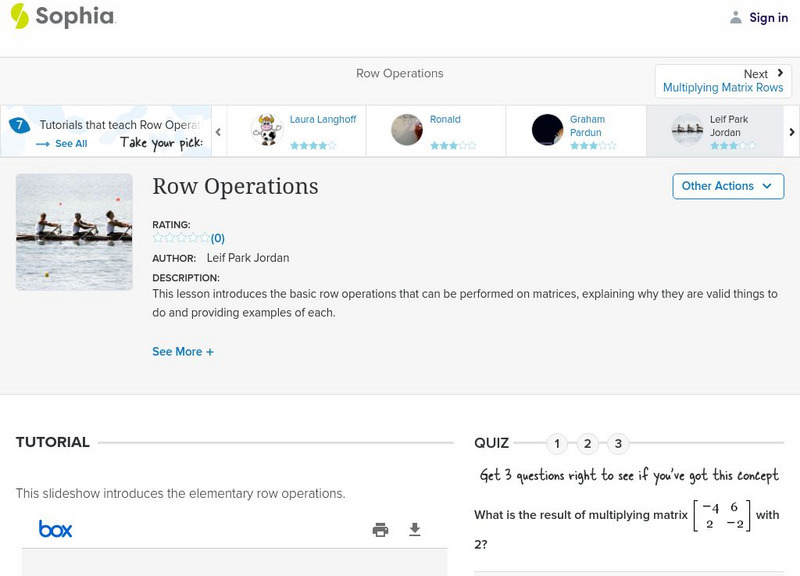Click the Sophia logo

point(63,16)
